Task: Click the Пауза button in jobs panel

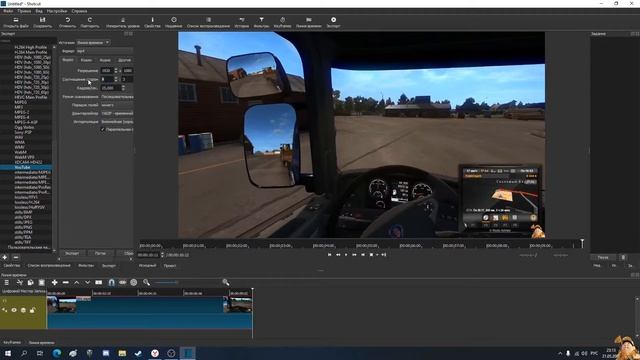Action: click(603, 258)
